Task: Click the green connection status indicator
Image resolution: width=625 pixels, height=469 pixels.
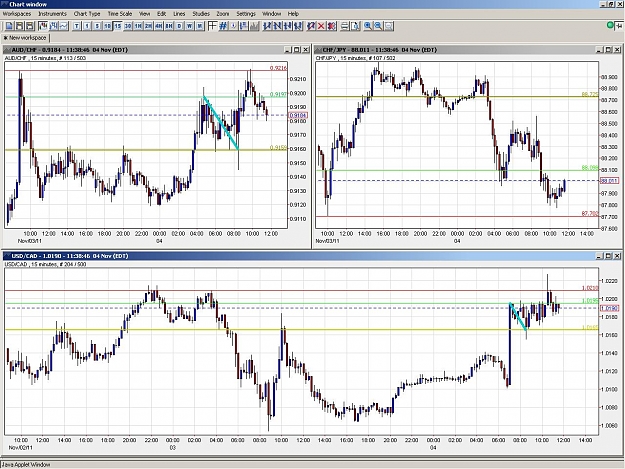Action: 610,26
